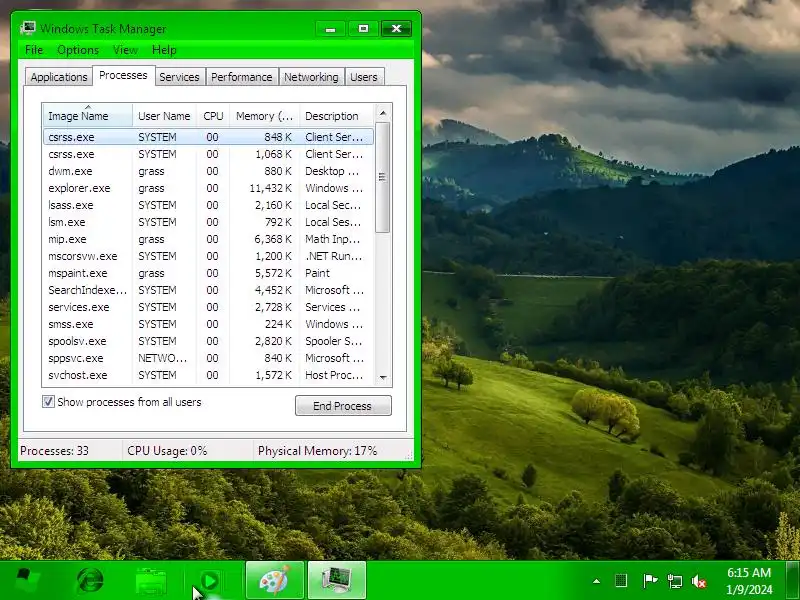Open the clock showing 6:15 AM
The image size is (800, 600).
(x=749, y=581)
